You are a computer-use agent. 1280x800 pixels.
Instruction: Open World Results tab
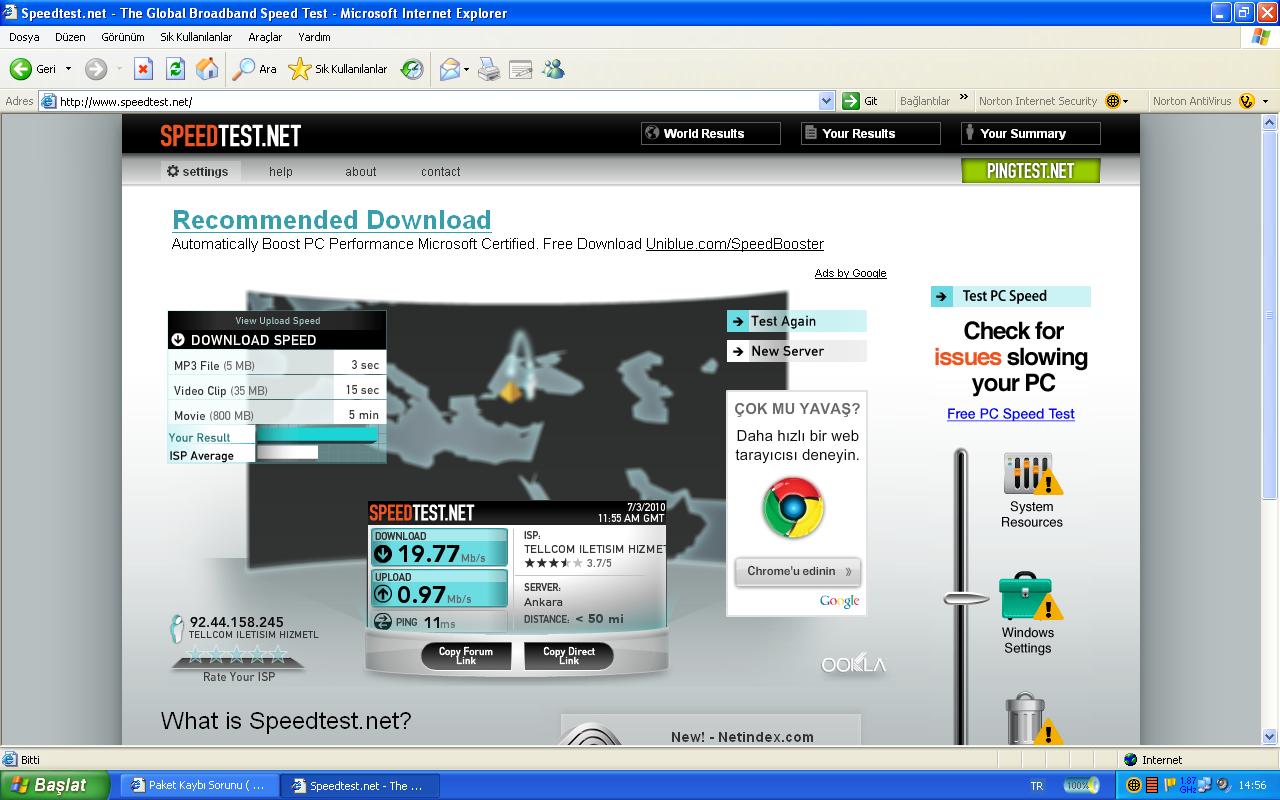coord(710,133)
